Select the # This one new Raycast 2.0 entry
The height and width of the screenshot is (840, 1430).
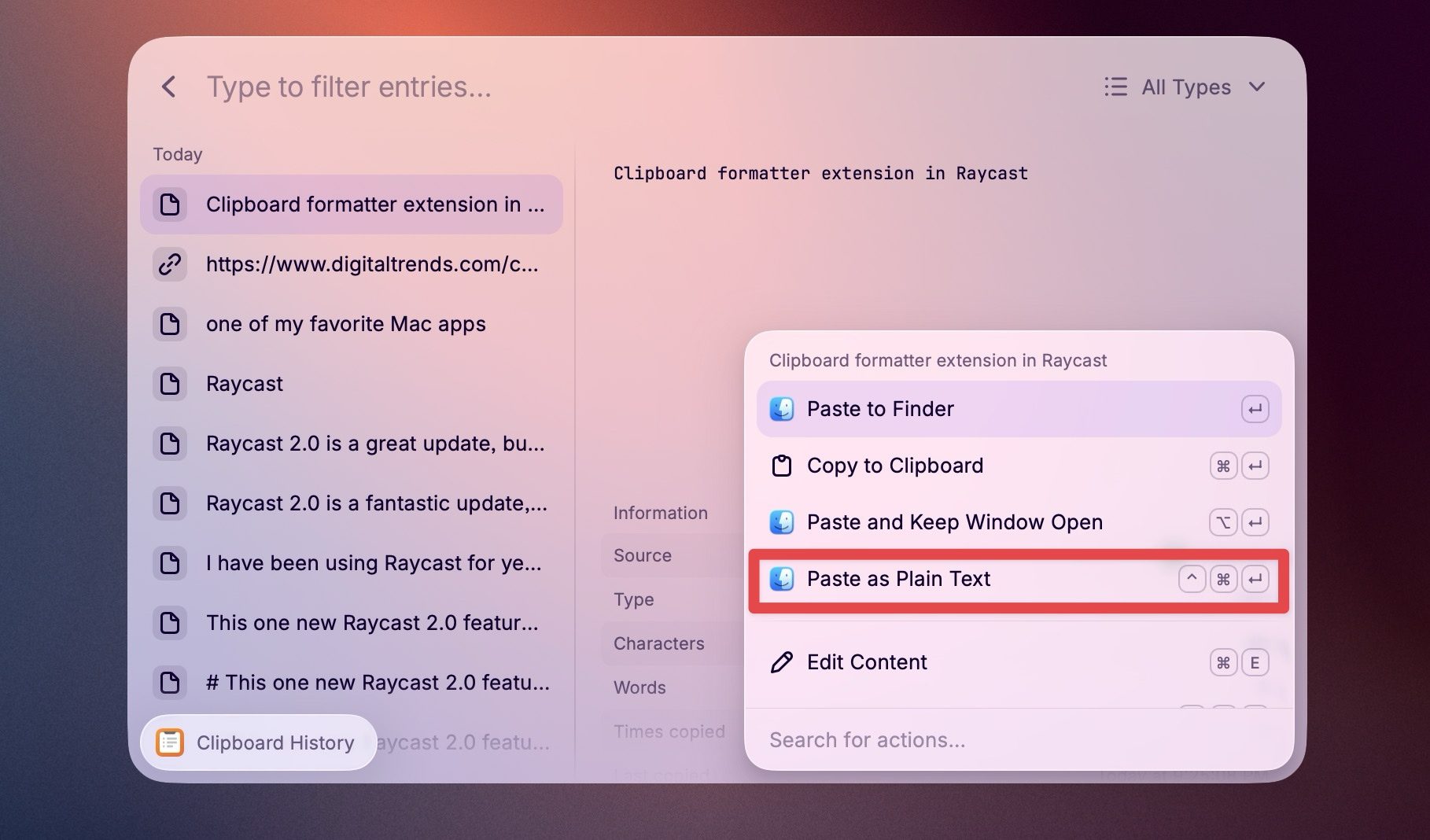tap(352, 683)
